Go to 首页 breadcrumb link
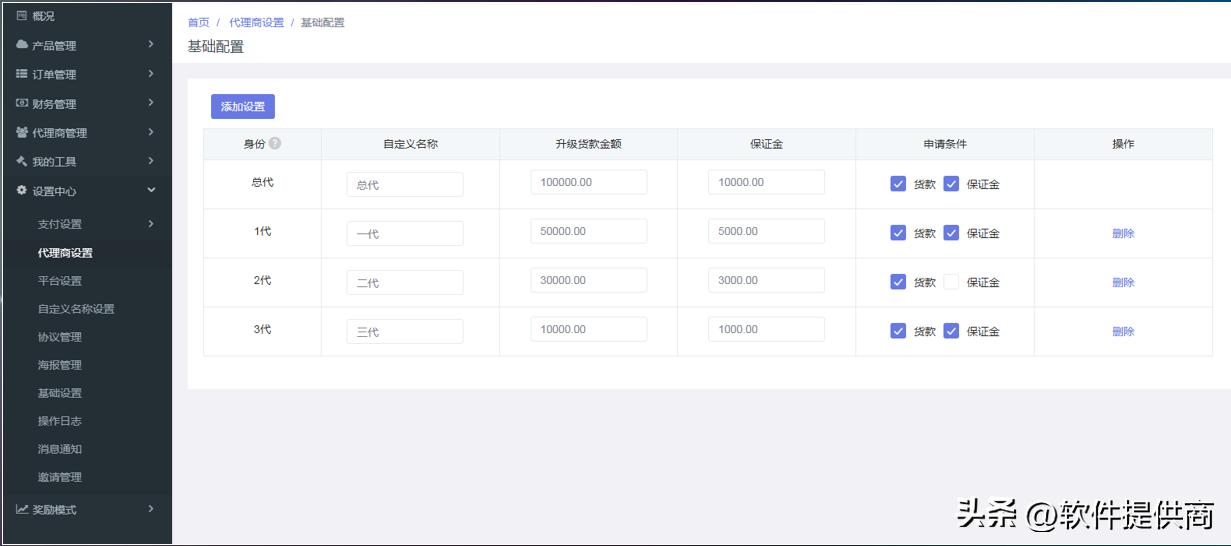This screenshot has width=1231, height=546. (199, 22)
